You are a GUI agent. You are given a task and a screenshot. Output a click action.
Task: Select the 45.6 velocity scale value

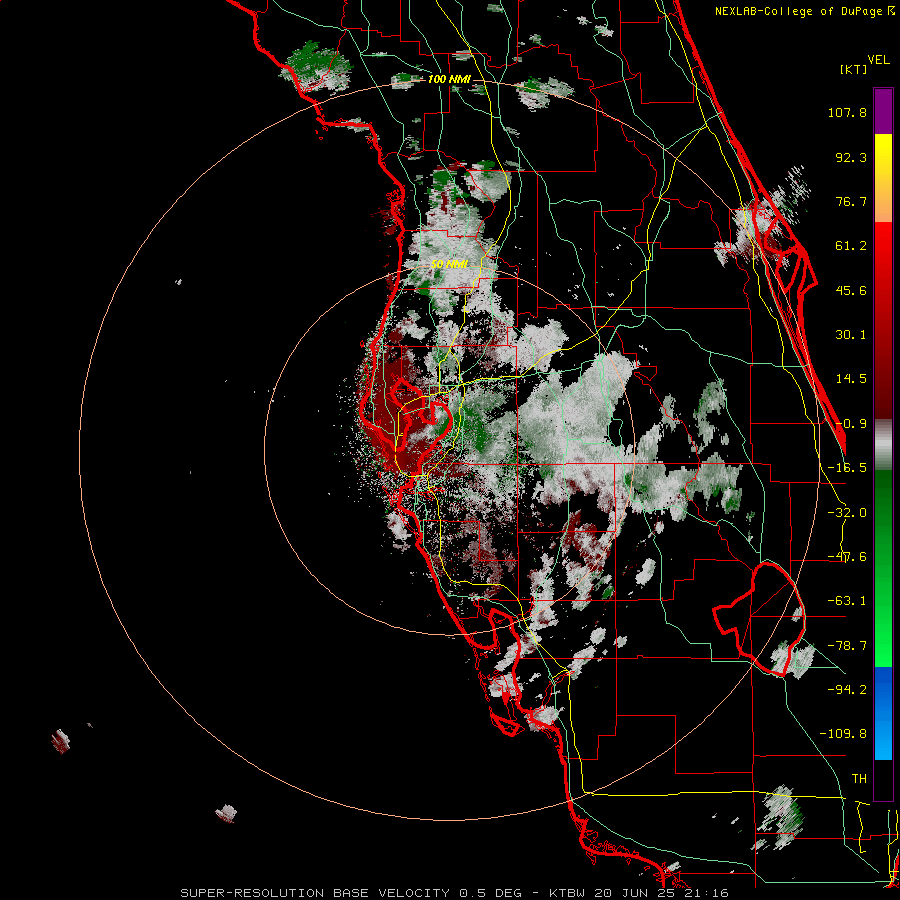(851, 290)
